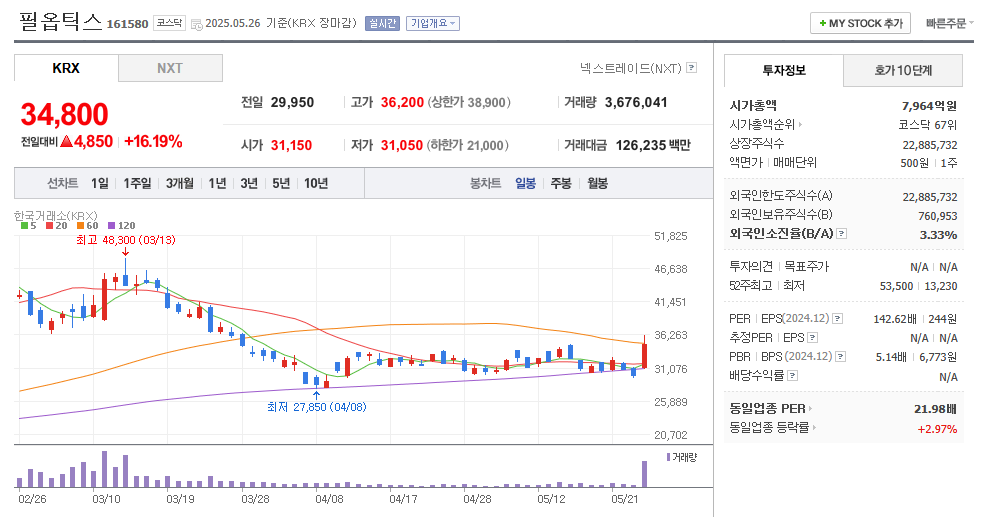Image resolution: width=987 pixels, height=517 pixels.
Task: Click the 코스닥 market badge
Action: (x=169, y=23)
